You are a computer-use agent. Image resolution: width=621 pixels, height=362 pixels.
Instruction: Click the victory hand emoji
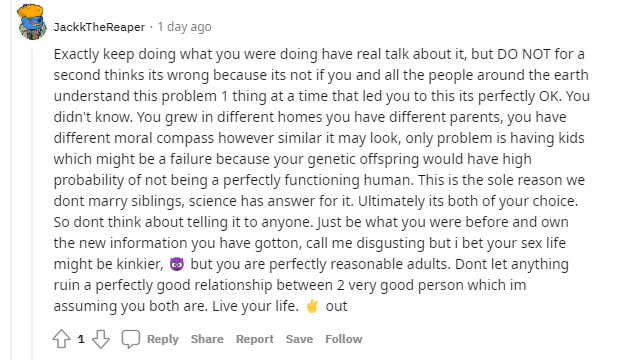[312, 306]
